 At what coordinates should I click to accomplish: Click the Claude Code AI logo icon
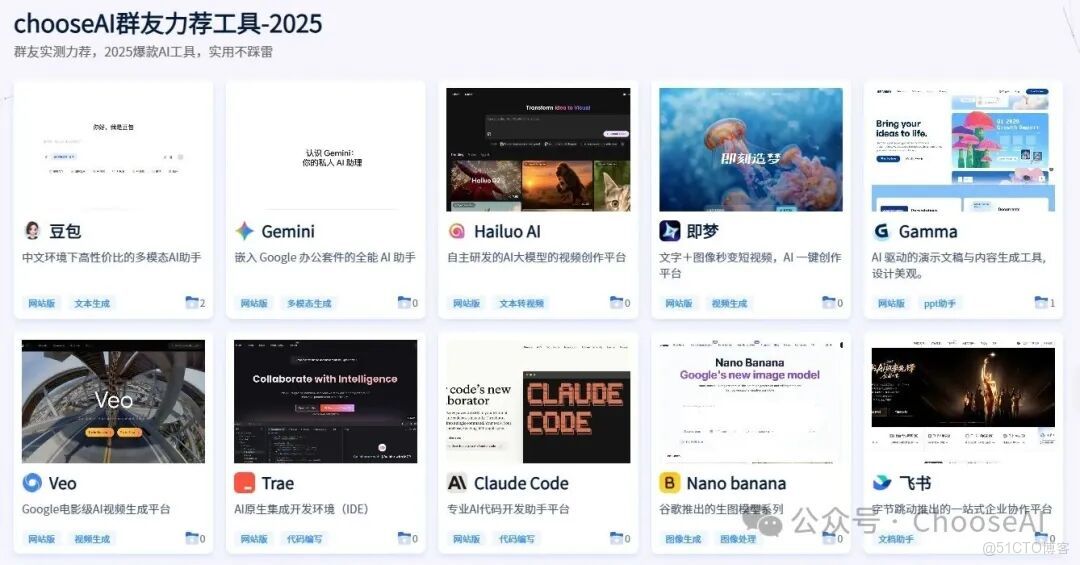(457, 483)
